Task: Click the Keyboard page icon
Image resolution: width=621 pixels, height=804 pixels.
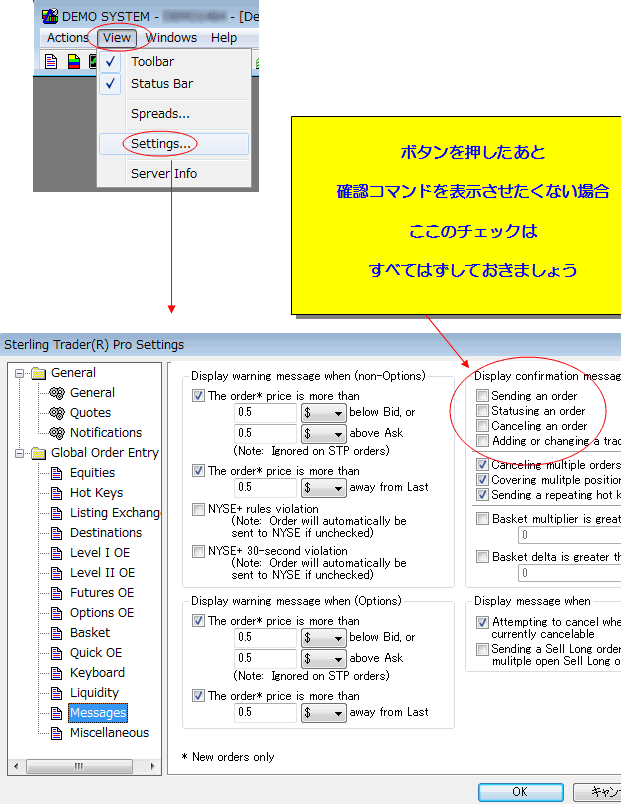Action: point(57,673)
